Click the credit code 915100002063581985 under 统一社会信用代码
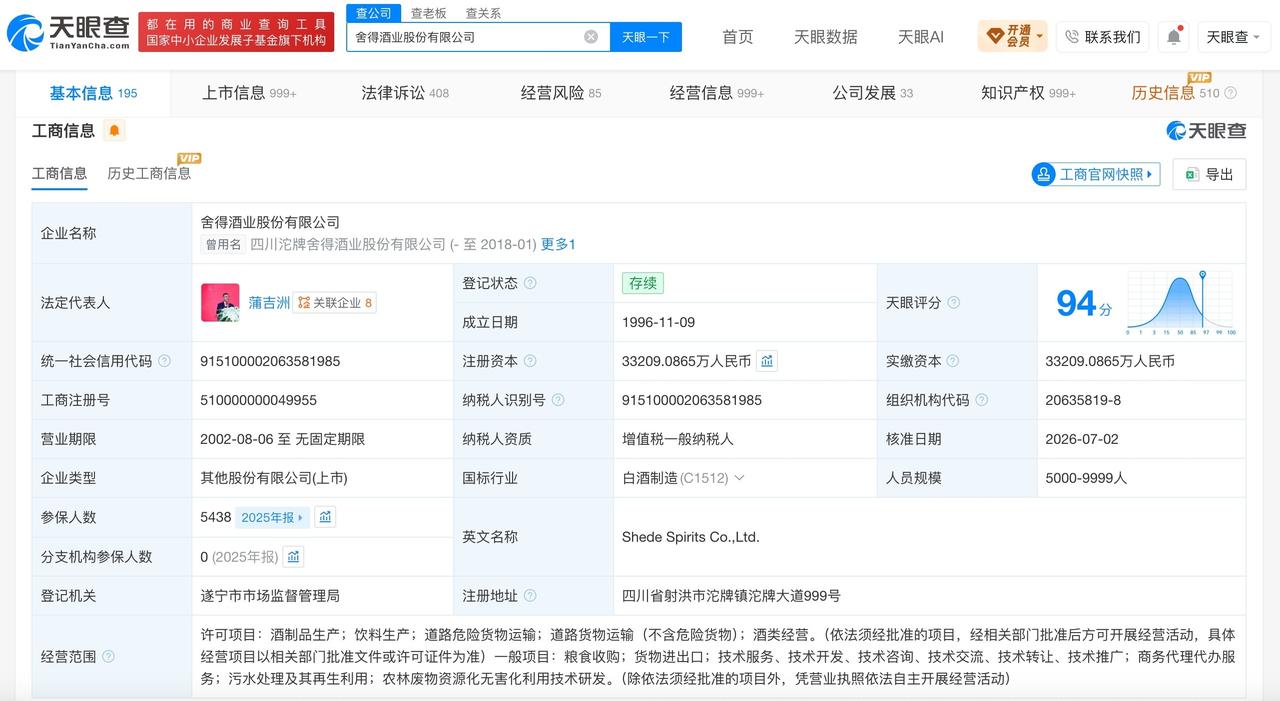1280x701 pixels. point(270,361)
